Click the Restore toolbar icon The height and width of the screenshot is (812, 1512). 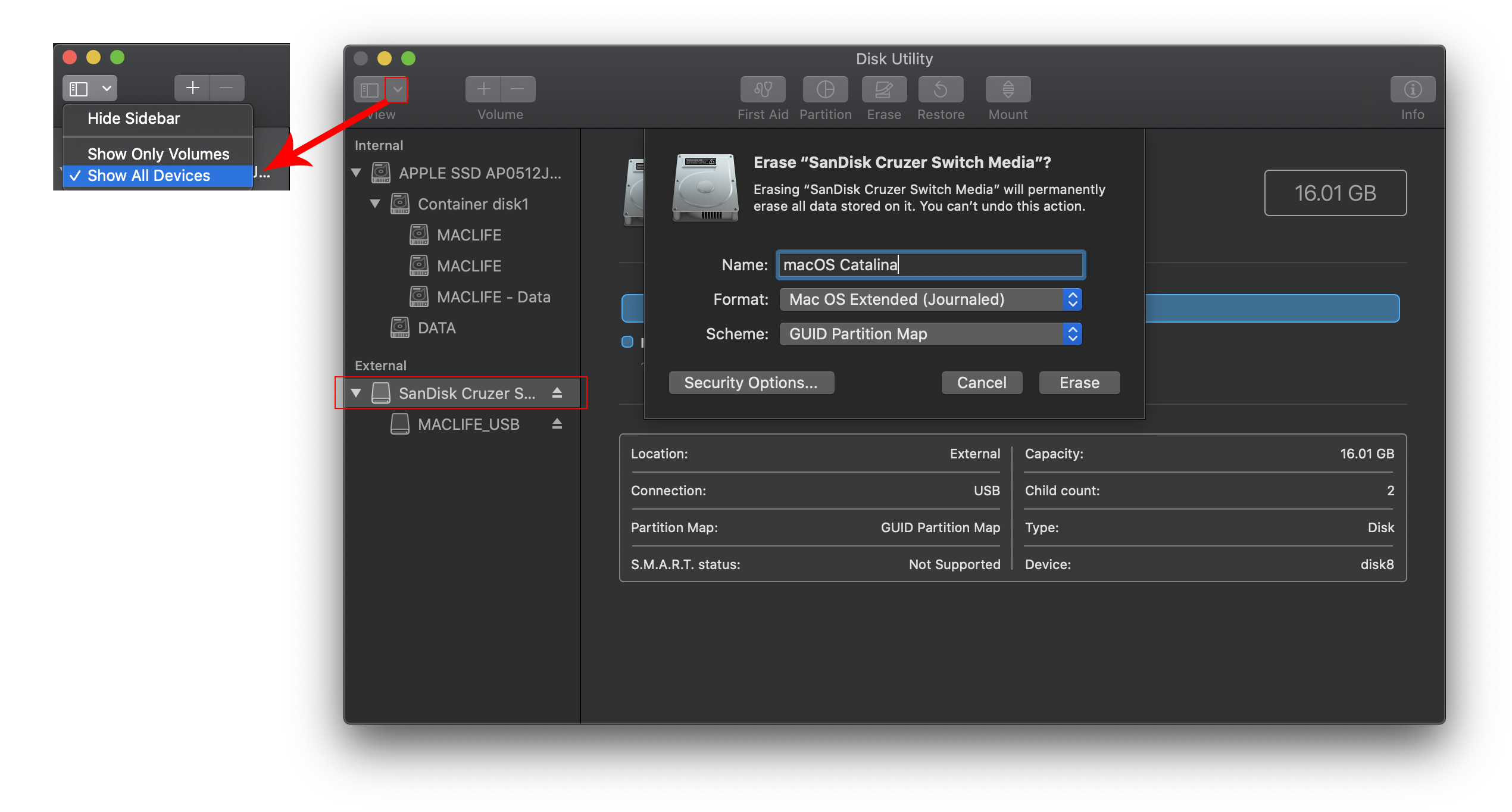click(x=941, y=89)
